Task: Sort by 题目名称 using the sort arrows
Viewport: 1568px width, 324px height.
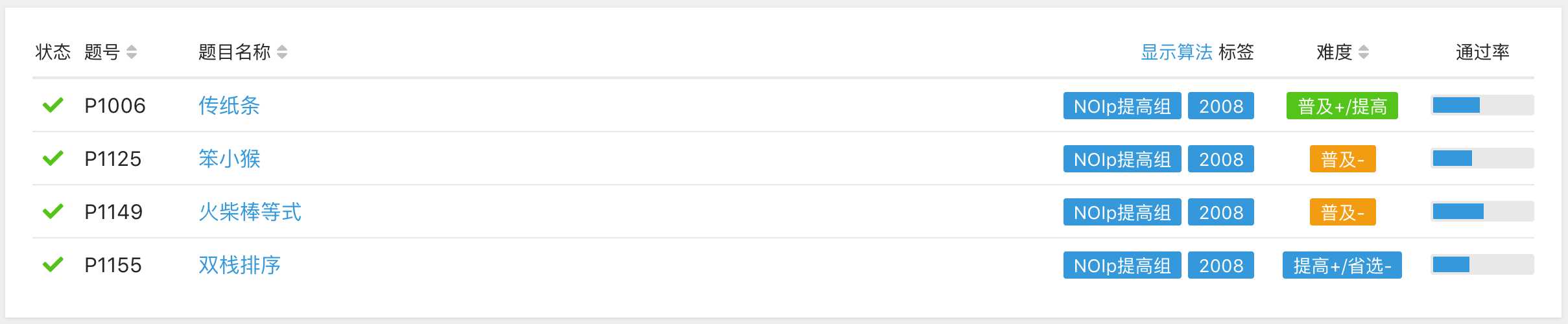Action: 282,52
